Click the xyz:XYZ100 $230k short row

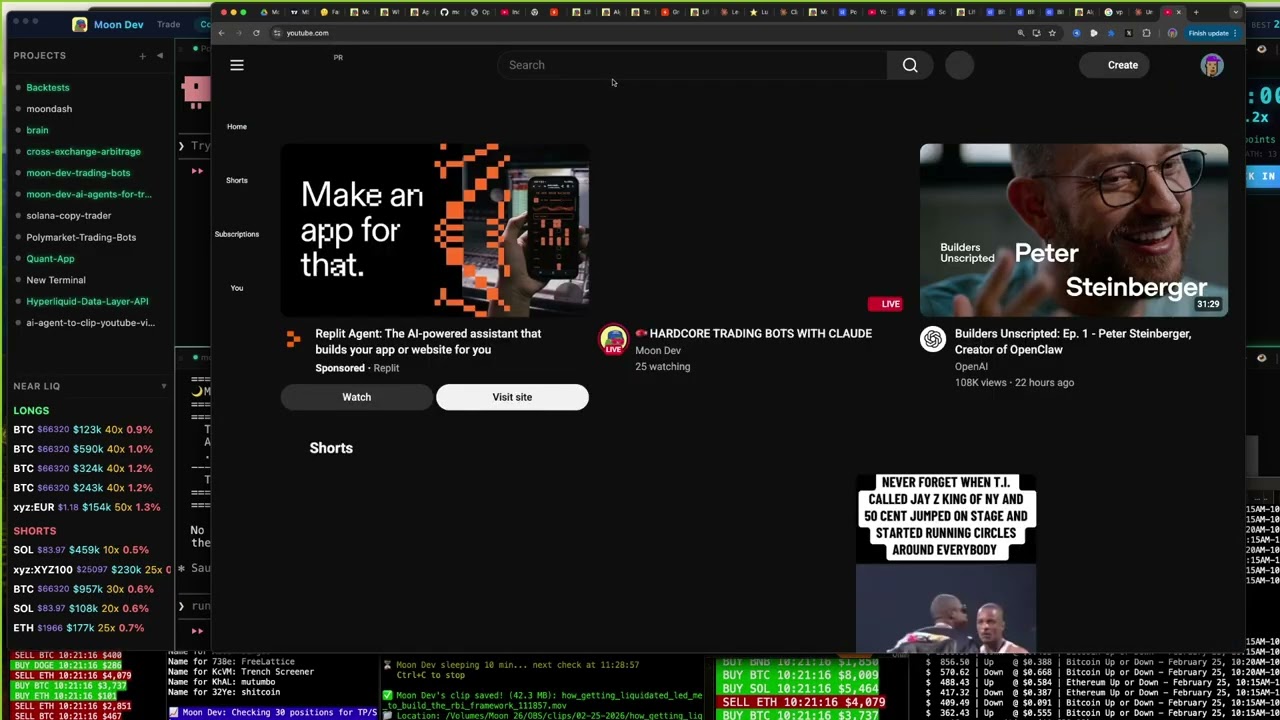[x=90, y=570]
